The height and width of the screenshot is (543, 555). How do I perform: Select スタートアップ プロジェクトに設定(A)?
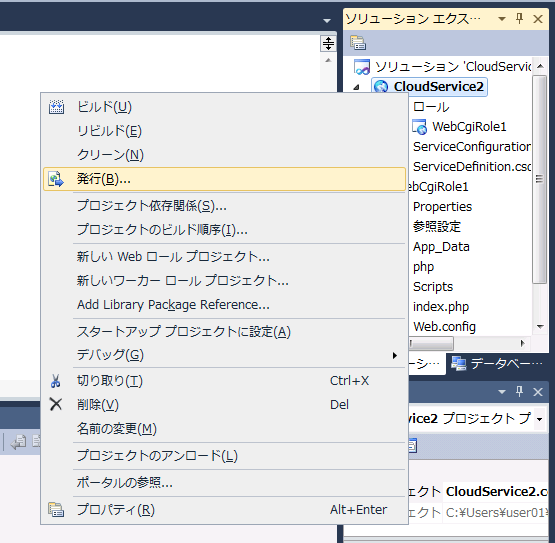tap(224, 332)
